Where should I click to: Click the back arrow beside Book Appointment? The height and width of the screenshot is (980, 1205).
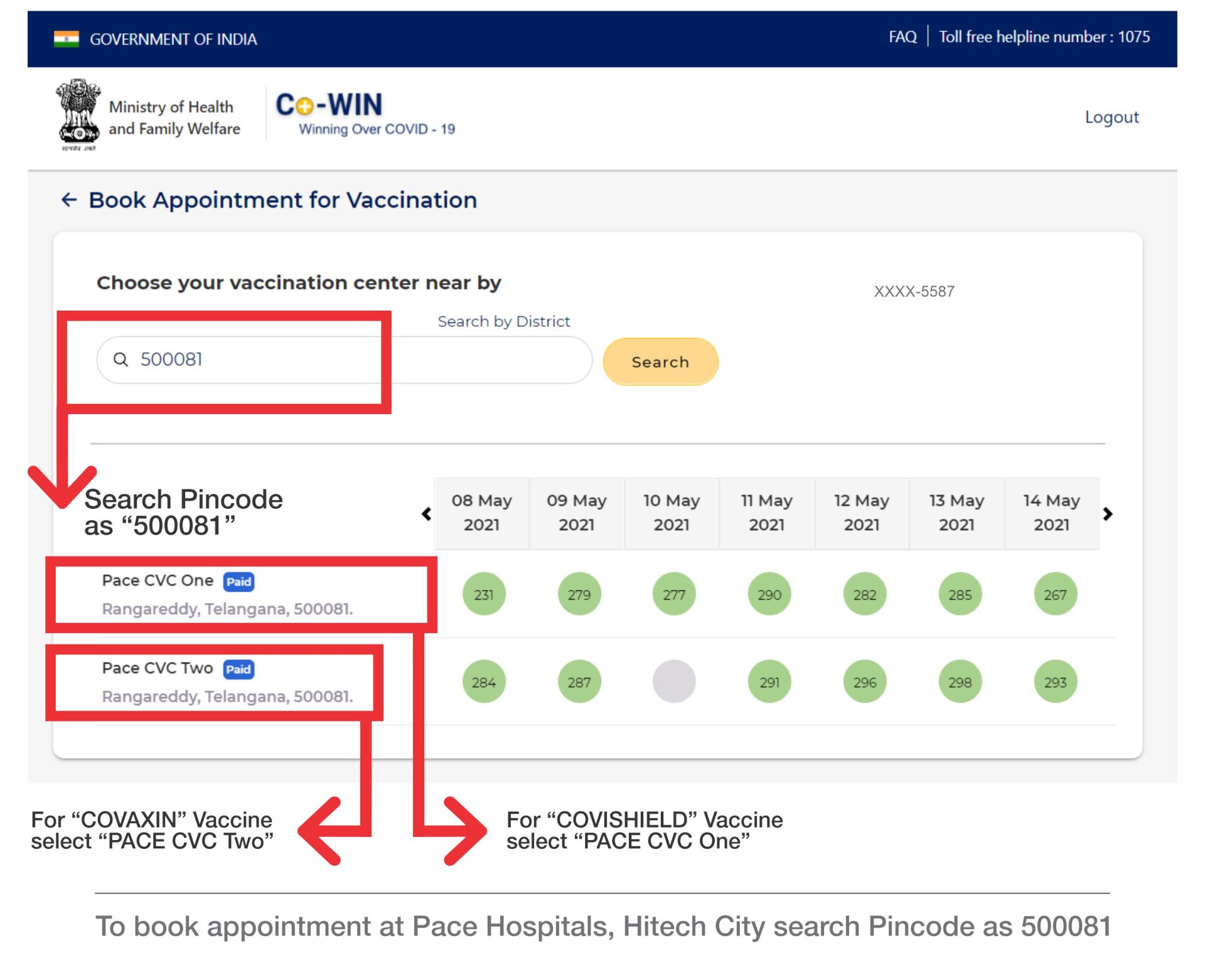pos(69,200)
